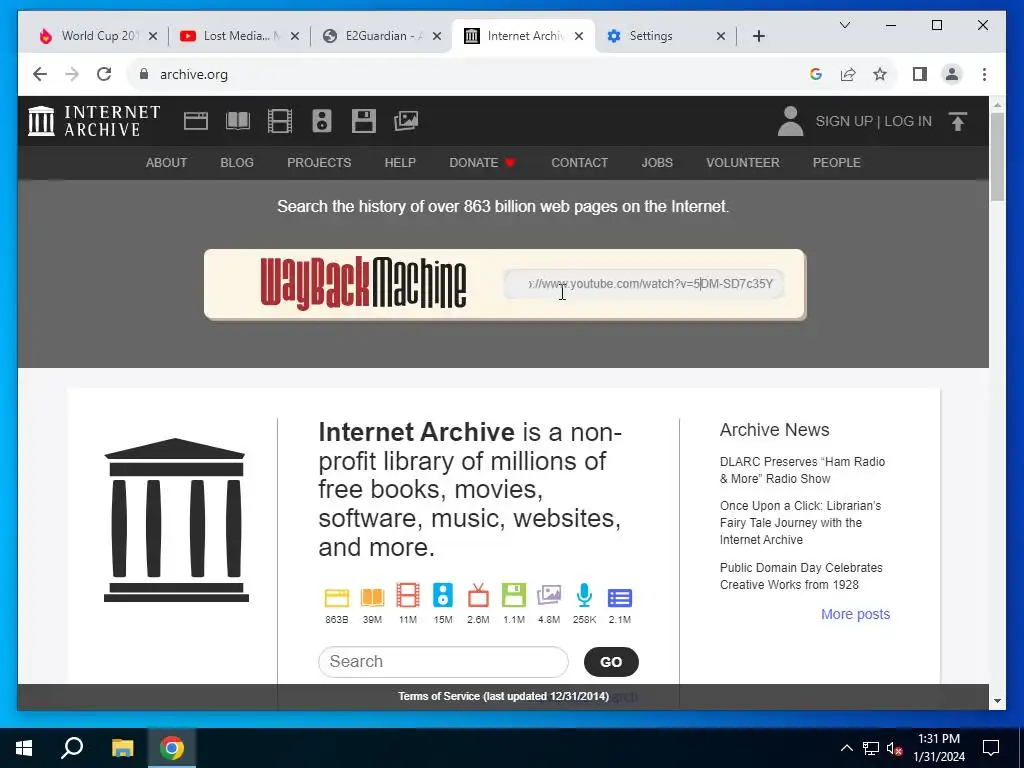This screenshot has height=768, width=1024.
Task: Select the microphone concerts 258K icon
Action: [584, 596]
